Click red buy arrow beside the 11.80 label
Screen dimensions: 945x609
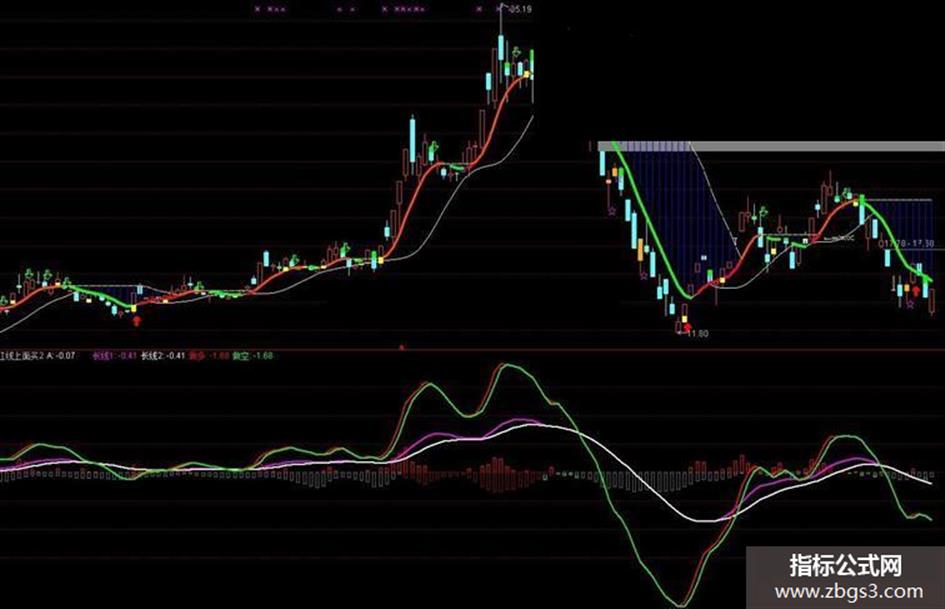[688, 327]
